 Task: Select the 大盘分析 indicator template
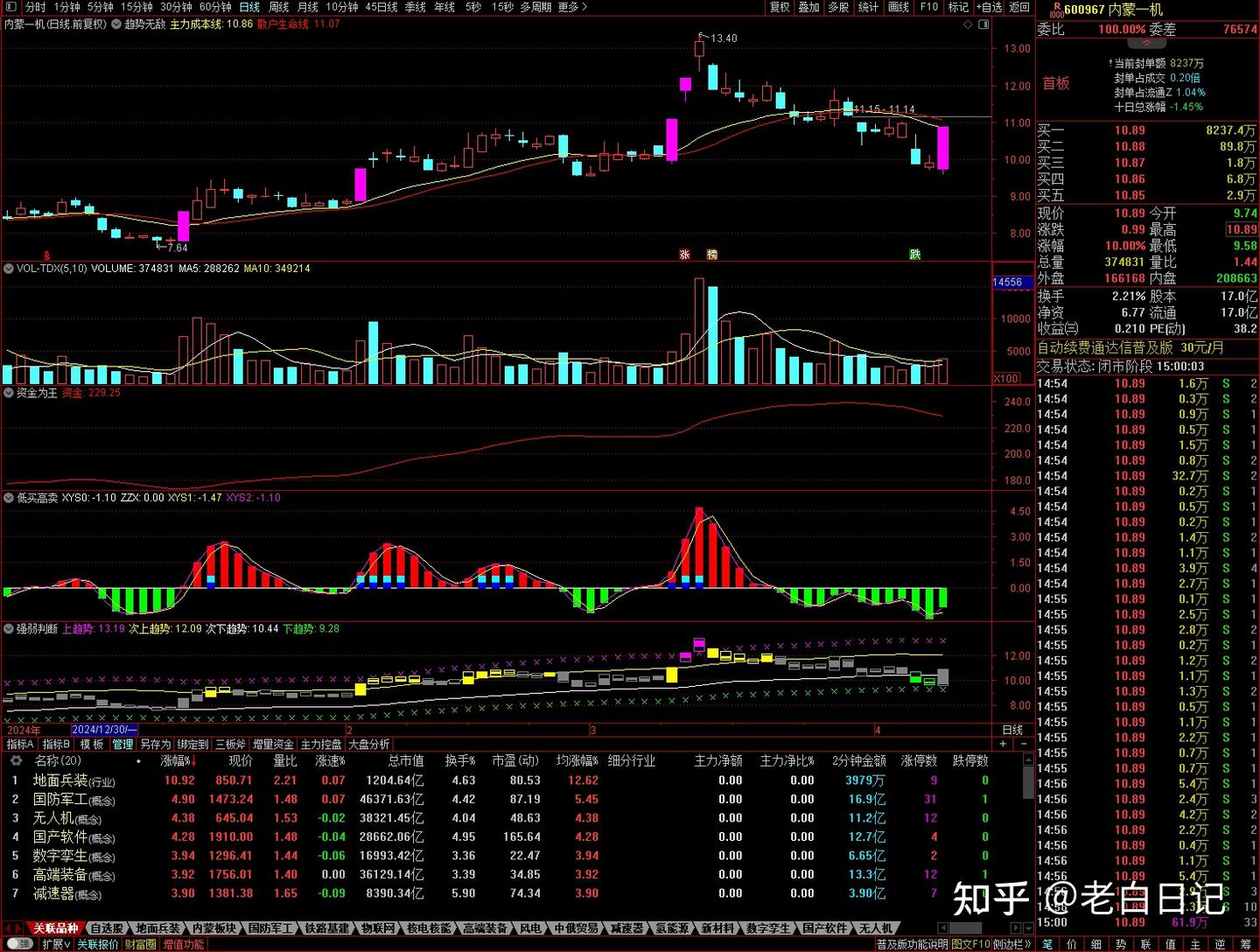[x=368, y=745]
